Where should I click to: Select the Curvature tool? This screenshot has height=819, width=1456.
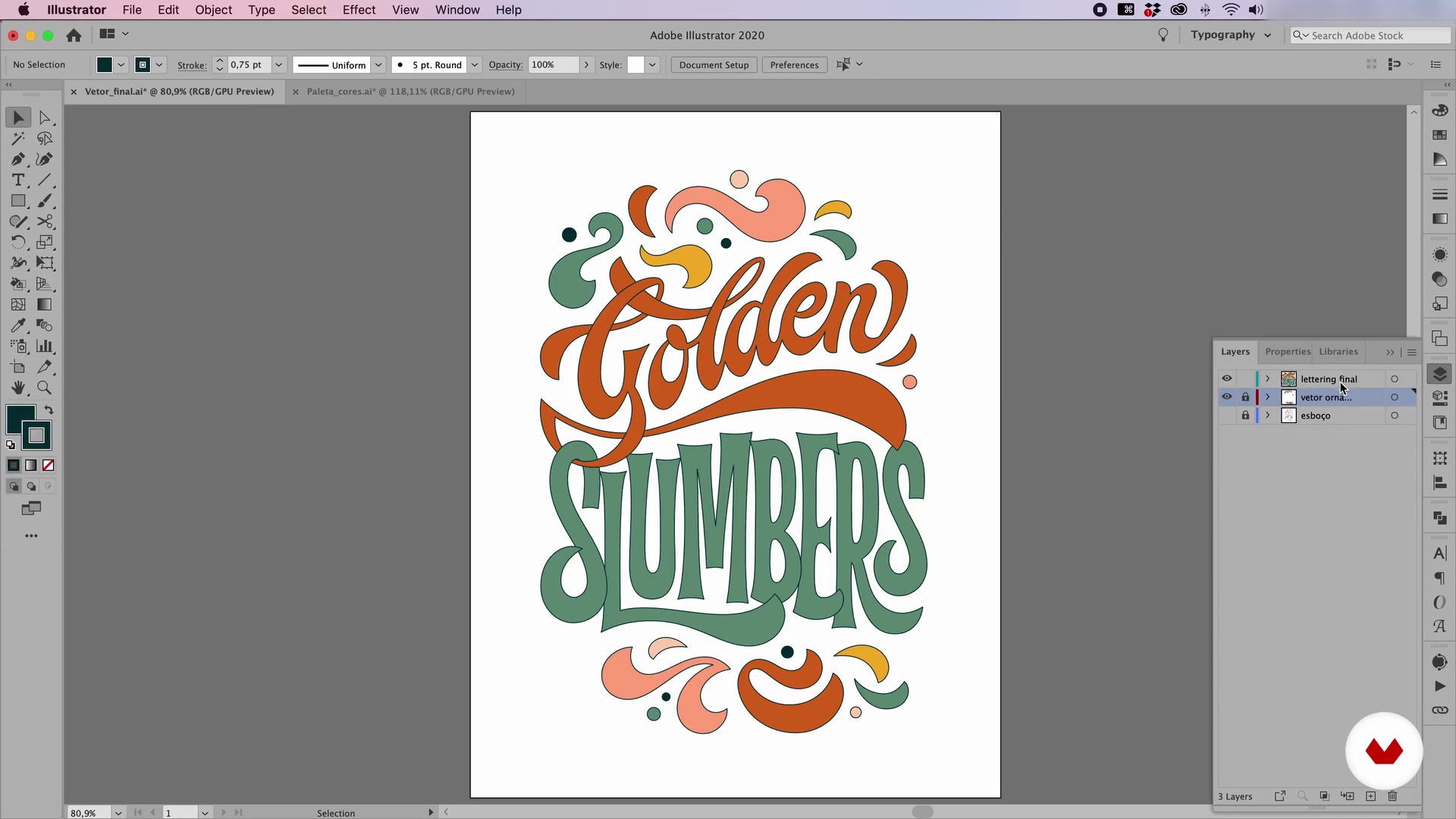point(45,159)
